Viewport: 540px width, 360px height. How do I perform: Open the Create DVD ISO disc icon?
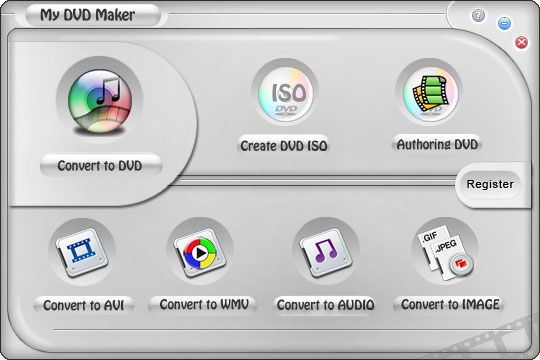pos(285,94)
